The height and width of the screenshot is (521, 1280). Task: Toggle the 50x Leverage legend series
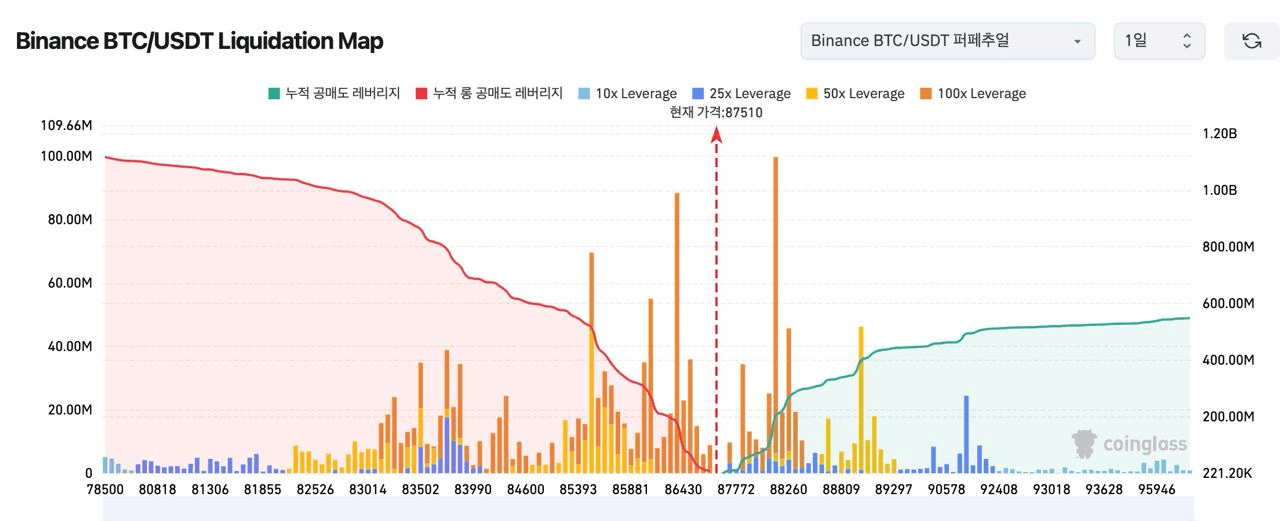(855, 94)
